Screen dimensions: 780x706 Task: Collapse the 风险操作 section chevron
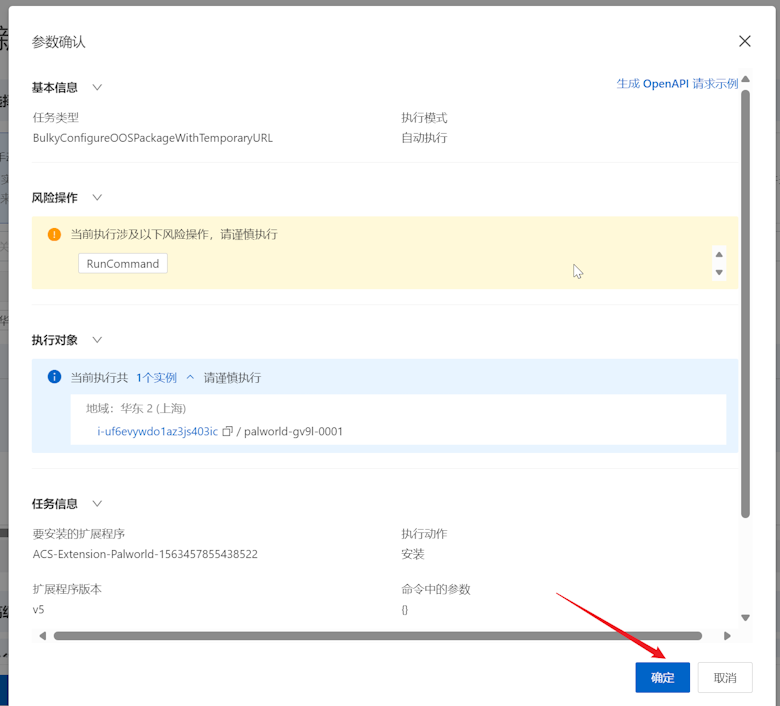coord(98,198)
